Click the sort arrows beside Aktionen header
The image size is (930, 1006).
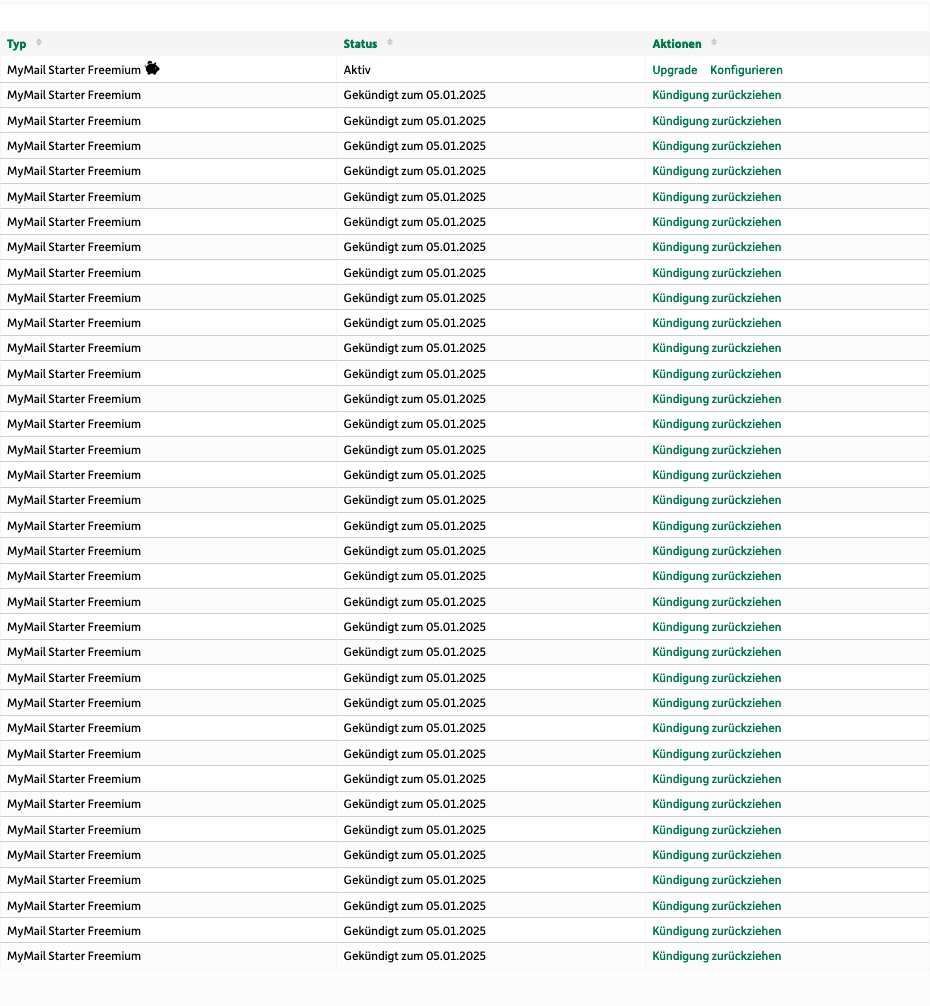click(x=714, y=43)
